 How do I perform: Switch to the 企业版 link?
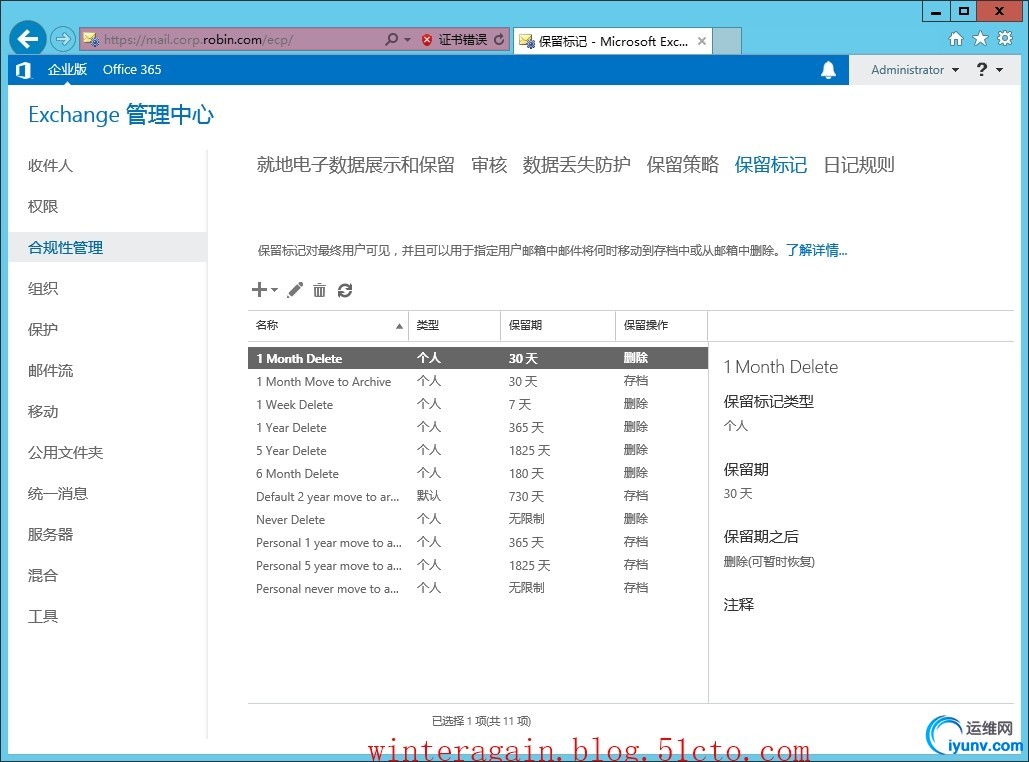pyautogui.click(x=67, y=70)
